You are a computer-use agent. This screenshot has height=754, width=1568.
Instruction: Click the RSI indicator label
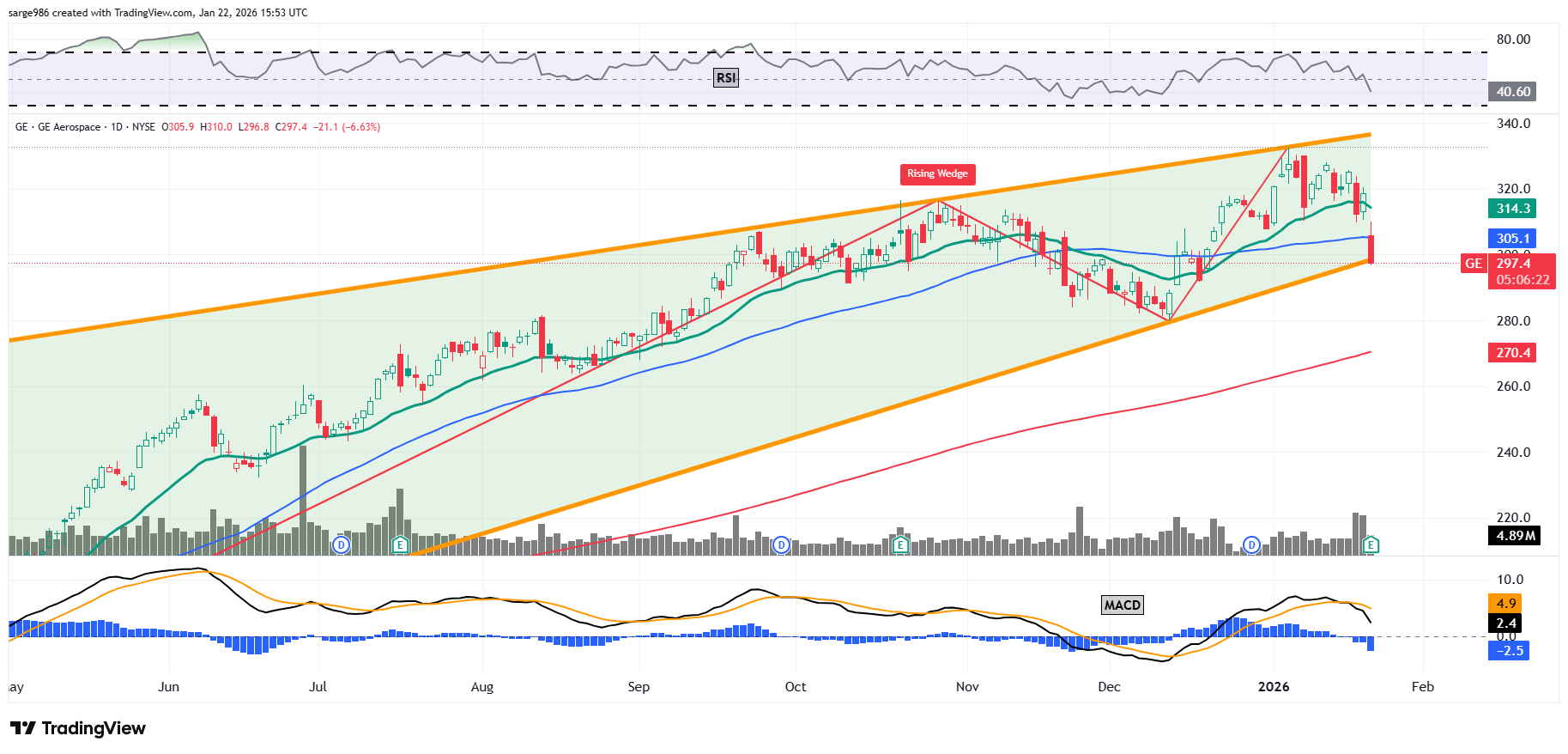coord(726,78)
